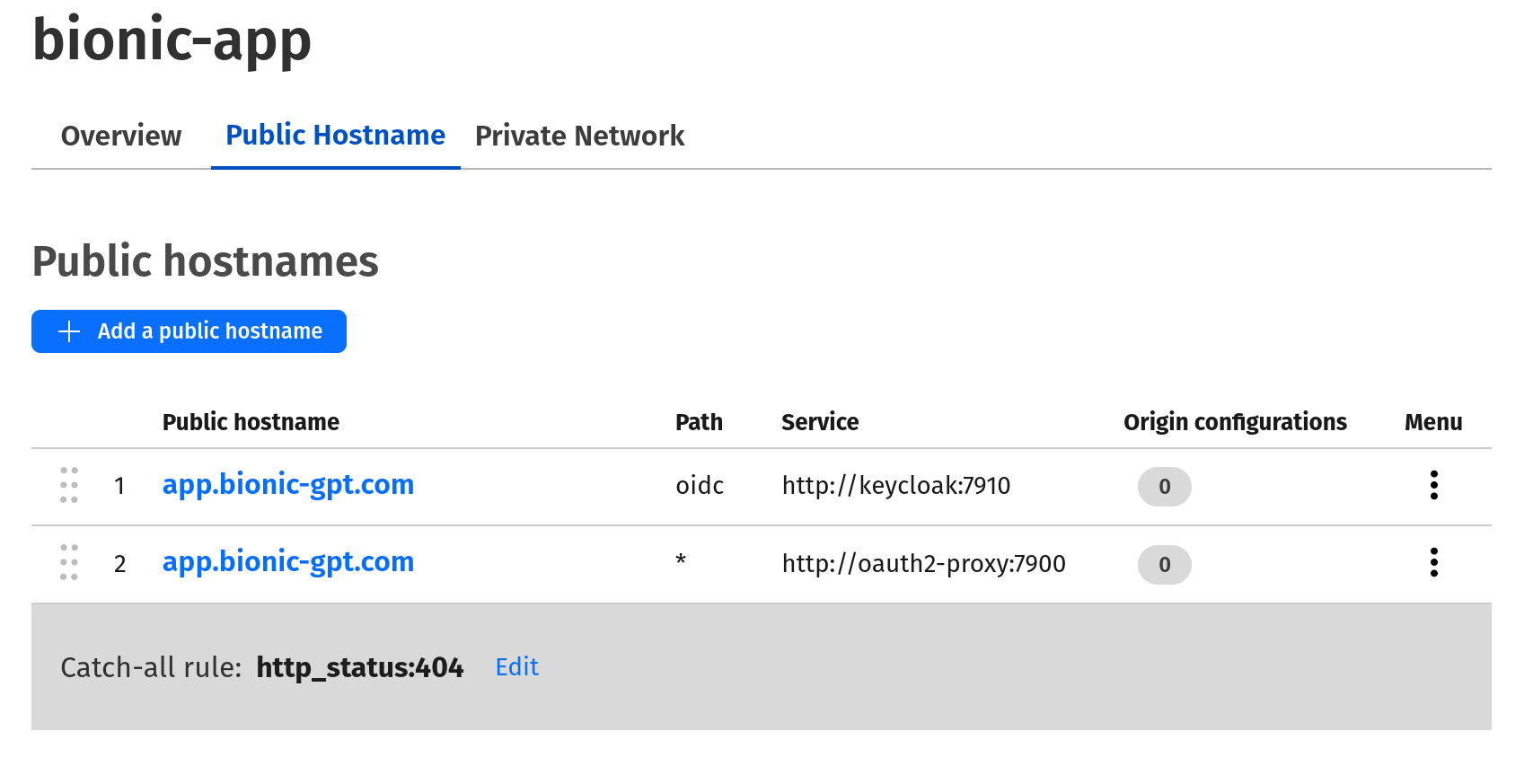Select the Public Hostname tab
Screen dimensions: 1533x784
(x=335, y=136)
